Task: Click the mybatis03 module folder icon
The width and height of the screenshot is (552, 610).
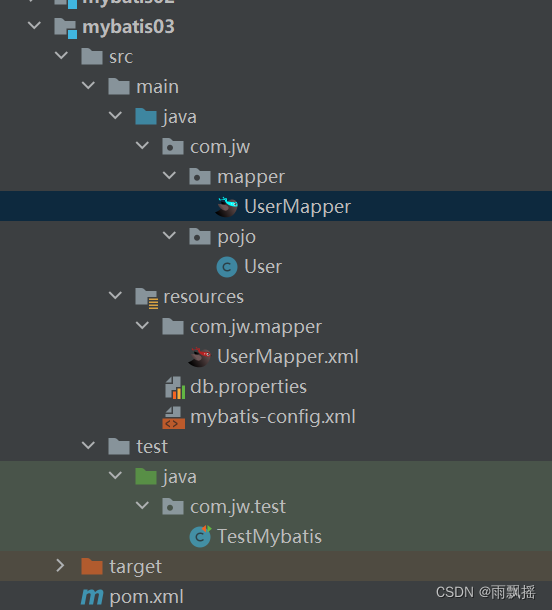Action: click(65, 28)
